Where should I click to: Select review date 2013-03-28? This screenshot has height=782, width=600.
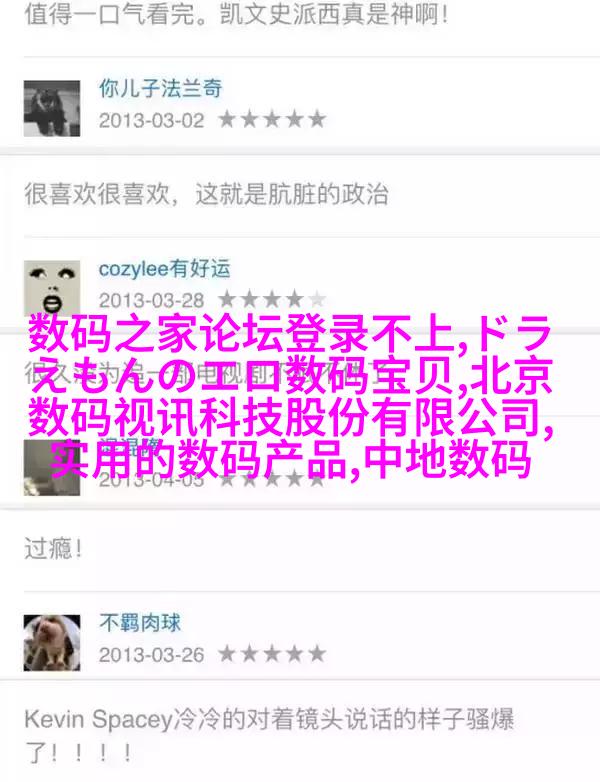[152, 300]
